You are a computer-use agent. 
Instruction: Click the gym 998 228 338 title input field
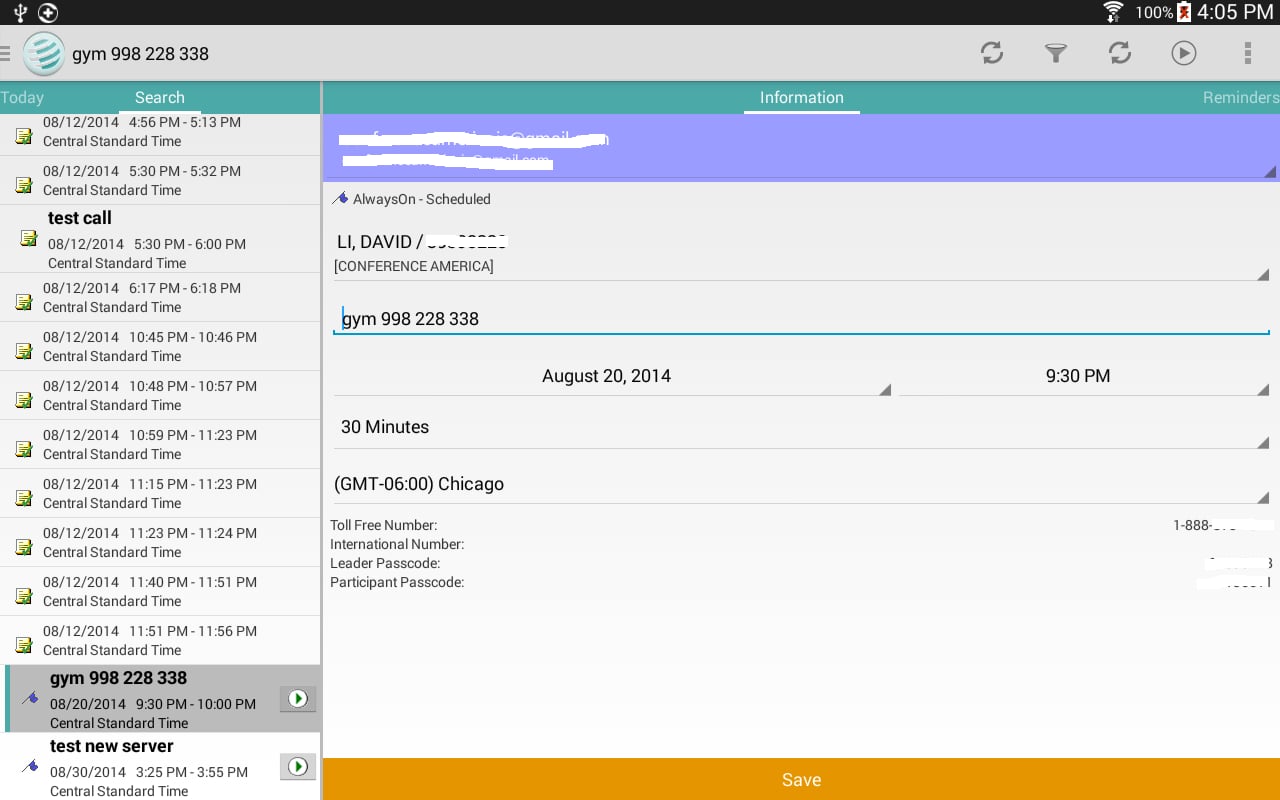802,319
